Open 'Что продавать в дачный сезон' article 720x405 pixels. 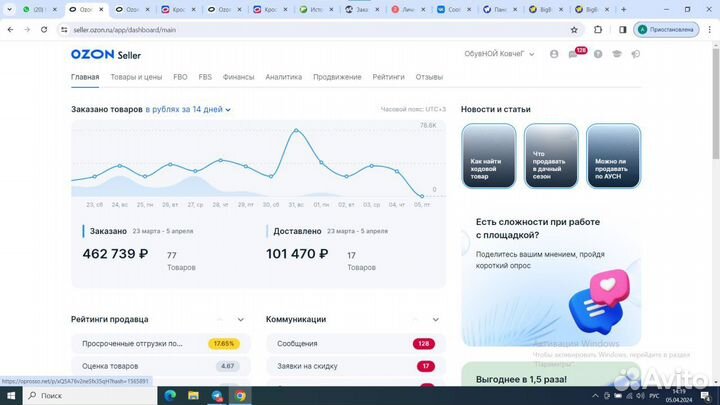click(x=551, y=156)
